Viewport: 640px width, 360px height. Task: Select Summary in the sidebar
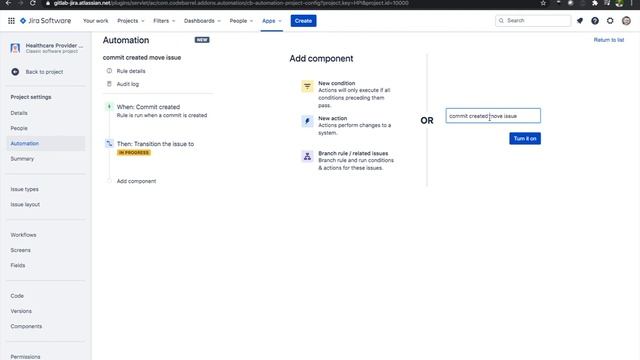pos(22,159)
